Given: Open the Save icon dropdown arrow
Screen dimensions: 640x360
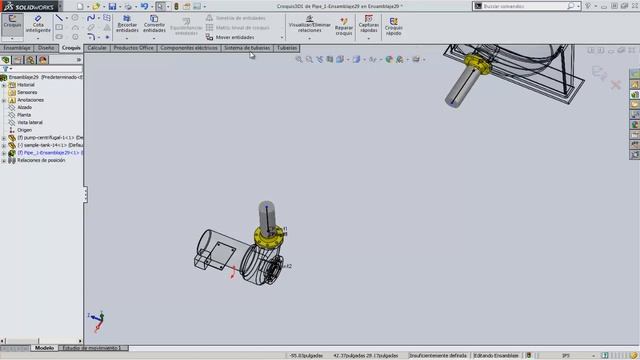Looking at the screenshot, I should click(120, 7).
